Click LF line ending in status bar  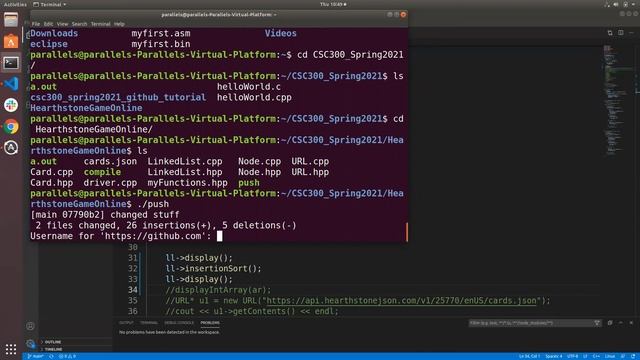pos(585,356)
